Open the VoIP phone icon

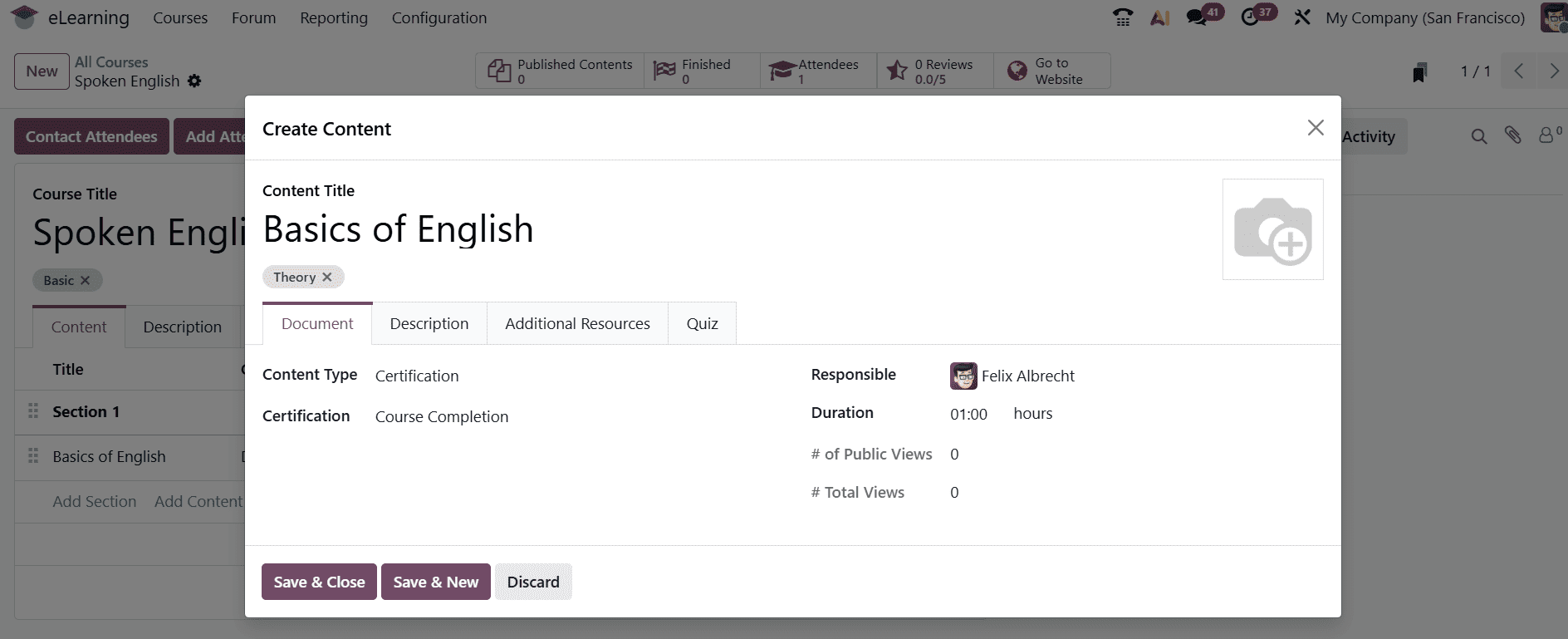click(x=1123, y=17)
